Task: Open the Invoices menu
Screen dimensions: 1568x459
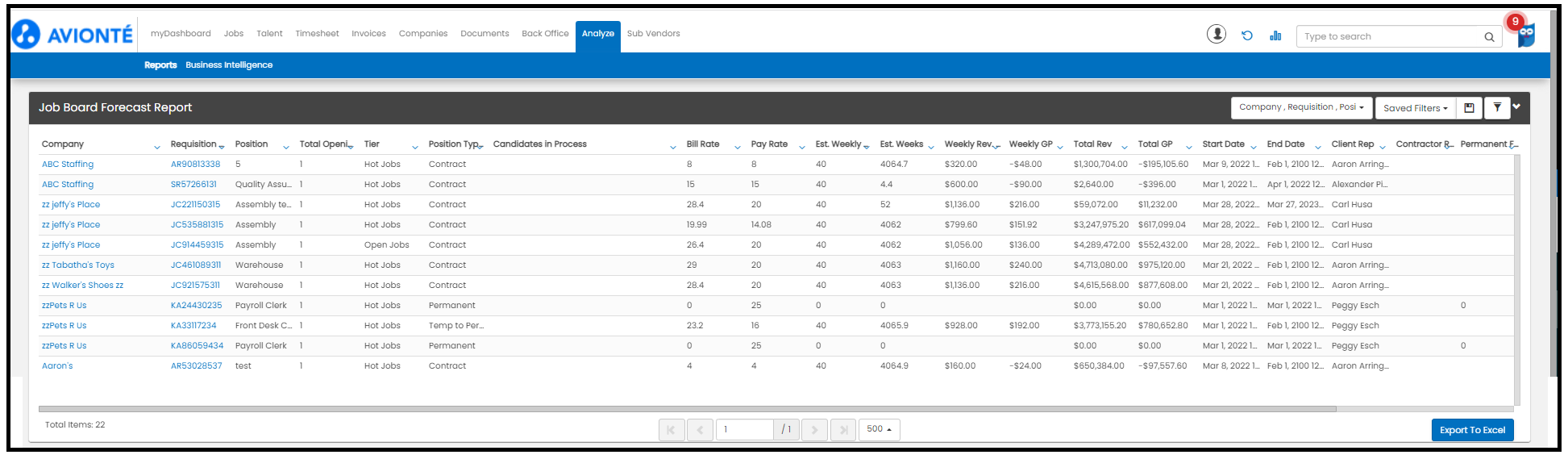Action: coord(368,34)
